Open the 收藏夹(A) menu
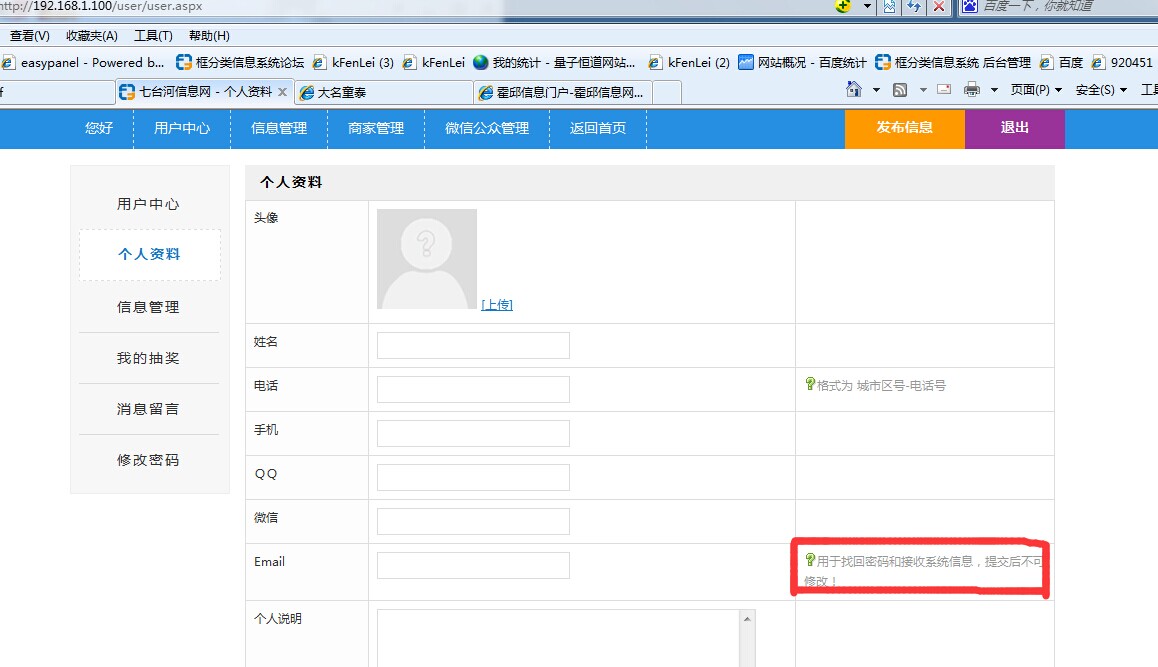1158x667 pixels. point(91,36)
